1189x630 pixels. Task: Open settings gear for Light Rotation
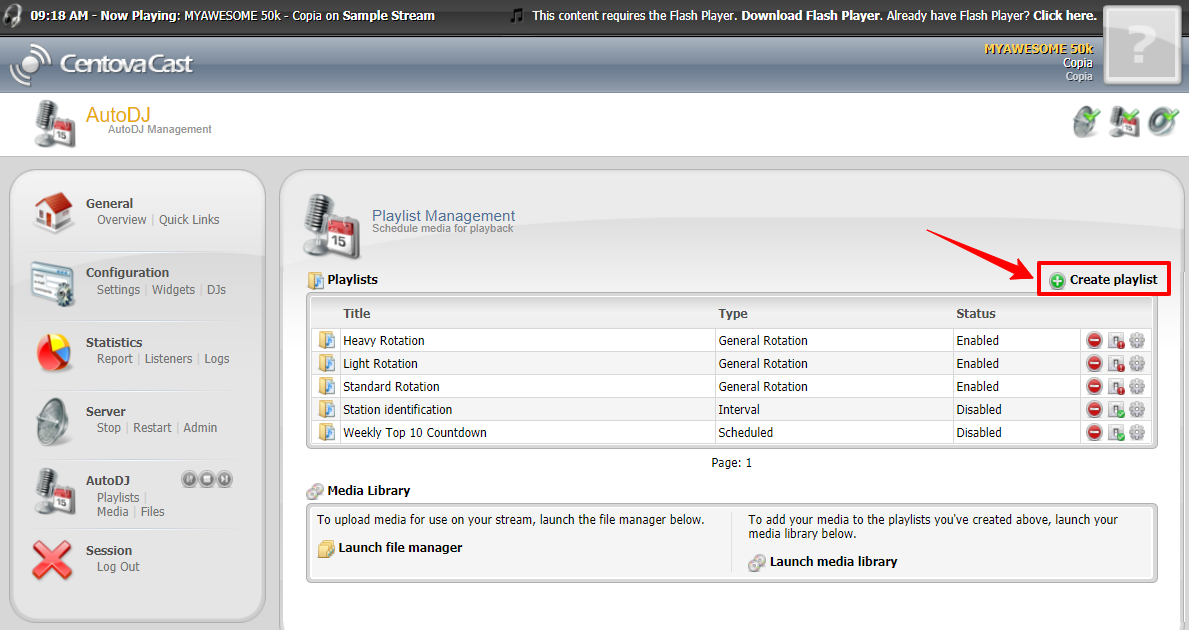click(x=1137, y=364)
